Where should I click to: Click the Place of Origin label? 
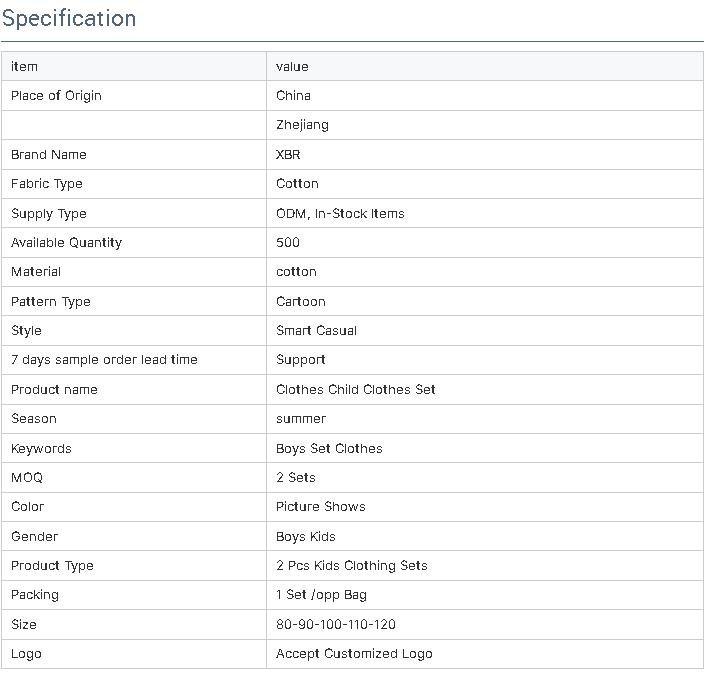(x=56, y=96)
